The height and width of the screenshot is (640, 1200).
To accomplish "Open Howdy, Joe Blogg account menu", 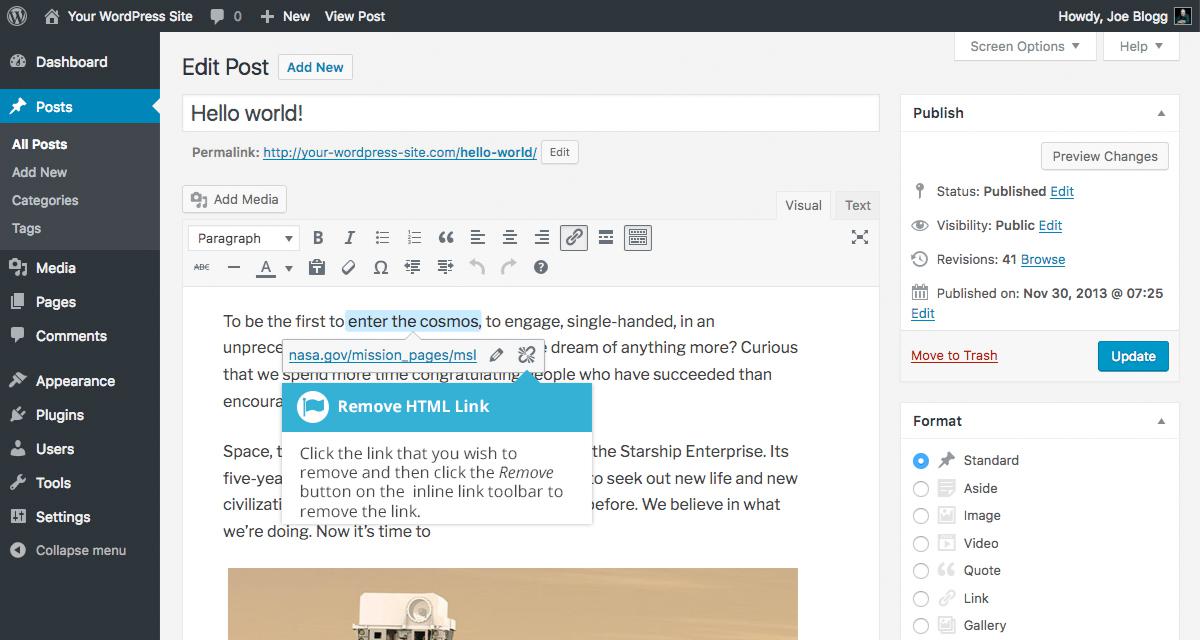I will point(1125,16).
